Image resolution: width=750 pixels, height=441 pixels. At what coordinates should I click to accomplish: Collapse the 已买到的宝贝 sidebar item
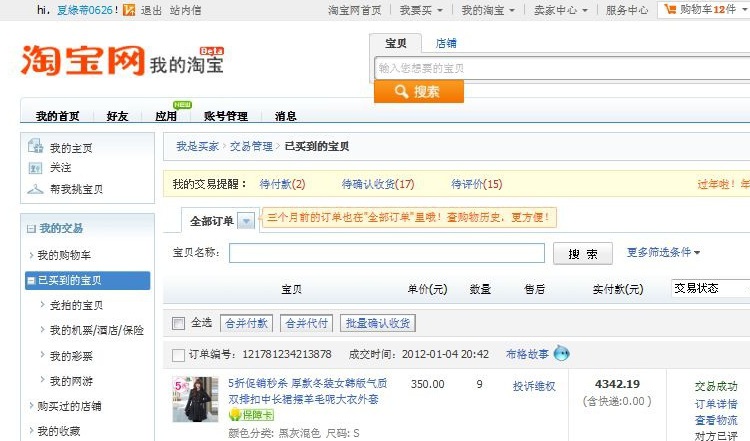point(32,280)
